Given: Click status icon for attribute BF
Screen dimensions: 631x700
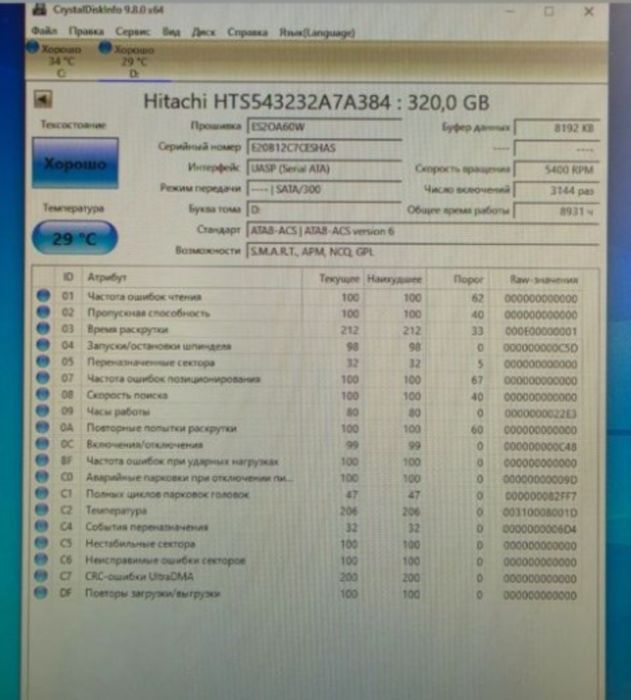Looking at the screenshot, I should pos(42,460).
